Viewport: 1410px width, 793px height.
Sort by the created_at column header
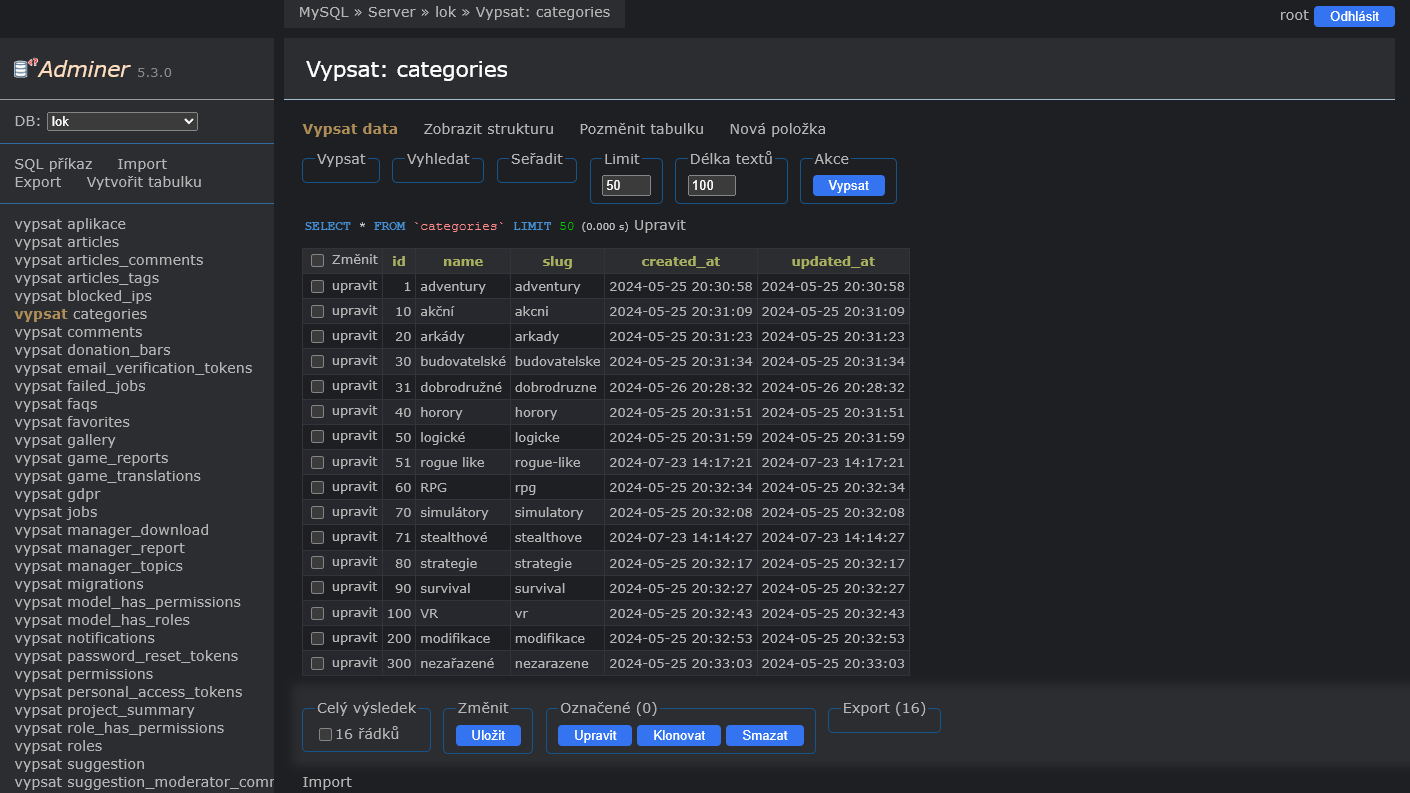click(680, 261)
